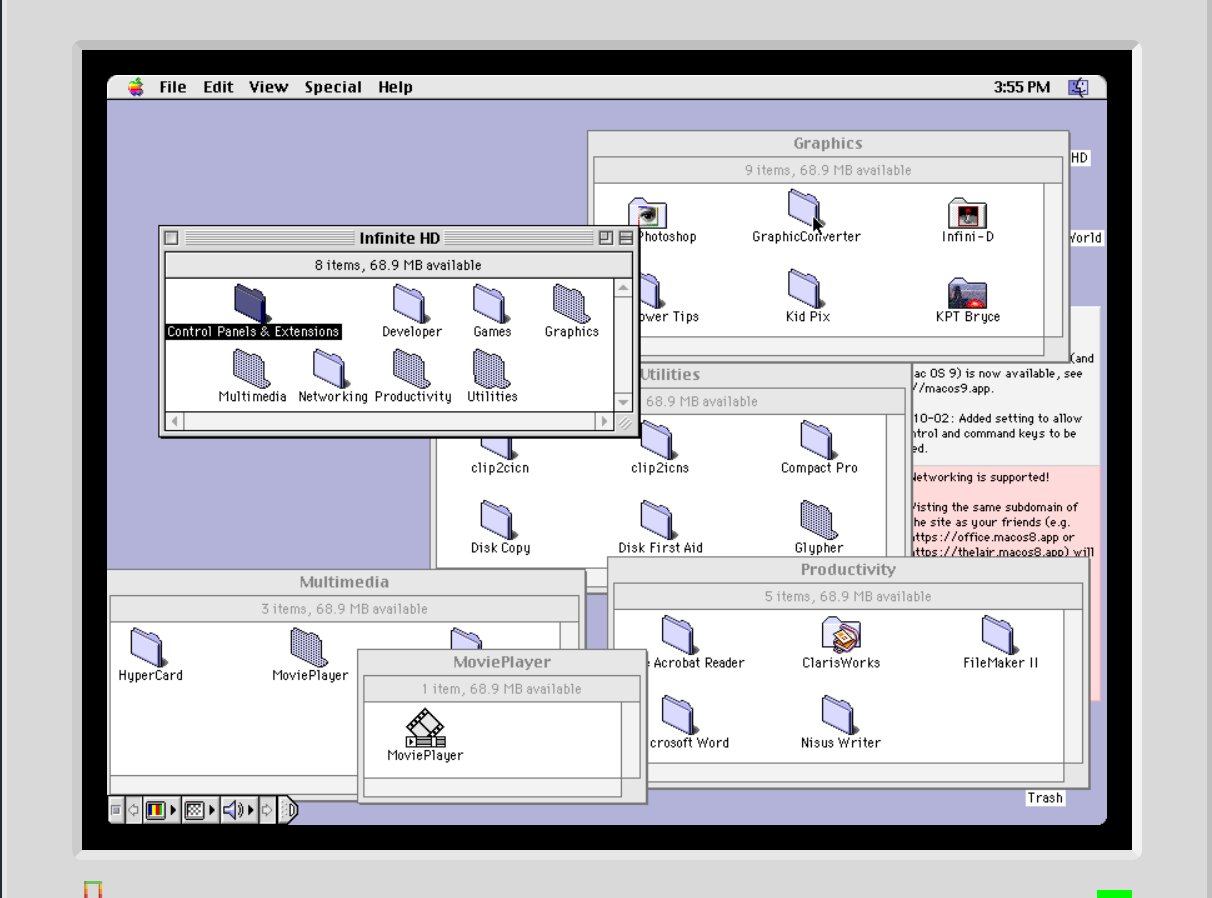Open the File menu
Viewport: 1212px width, 898px height.
point(173,87)
